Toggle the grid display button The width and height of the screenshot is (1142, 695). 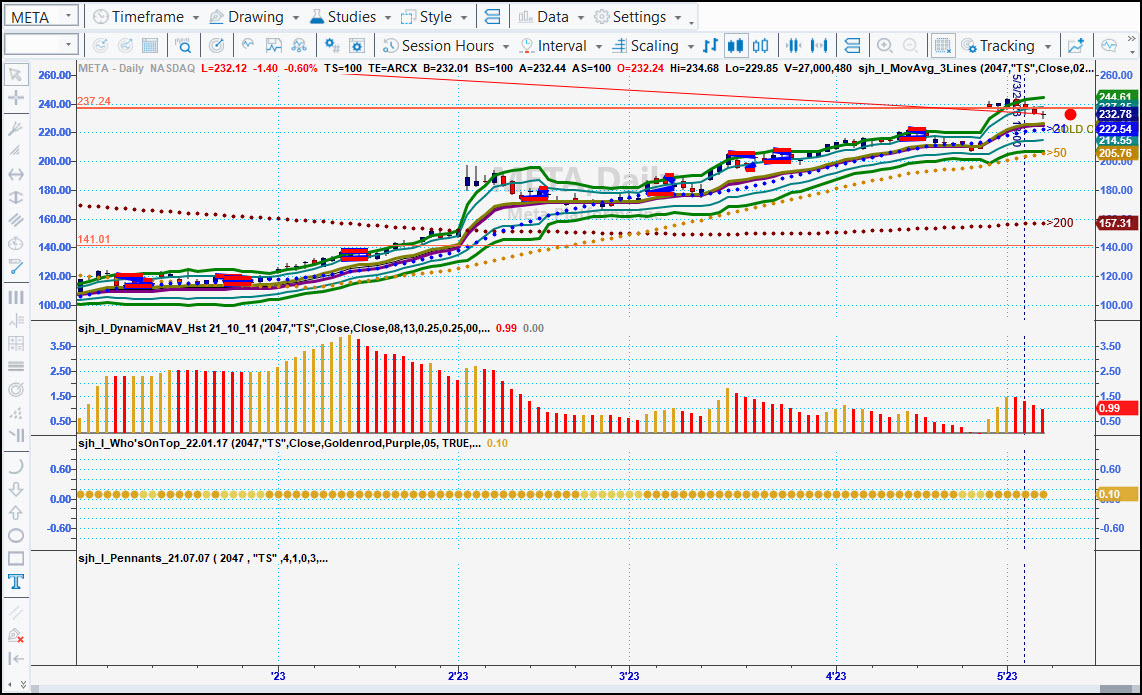click(942, 46)
